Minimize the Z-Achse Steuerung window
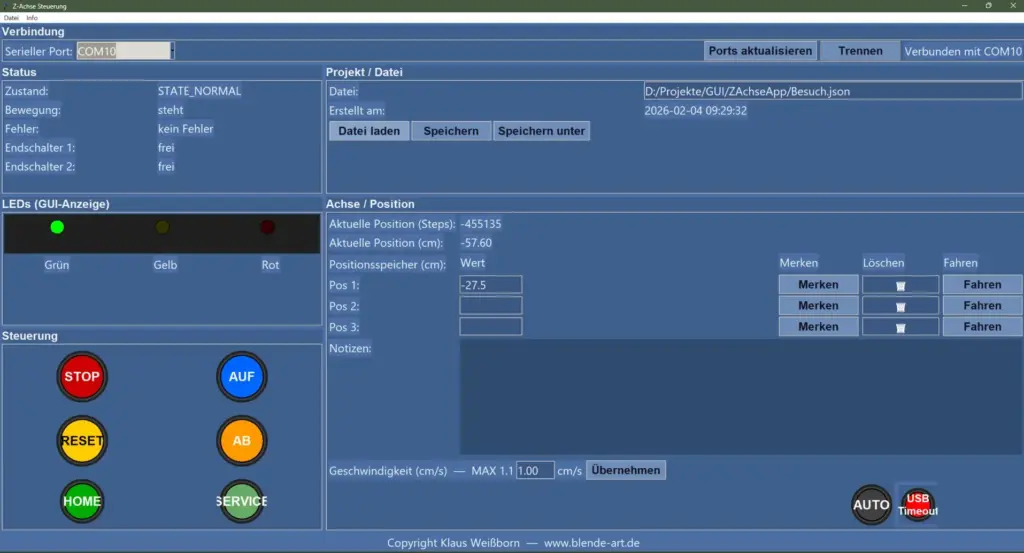1024x553 pixels. [x=964, y=6]
